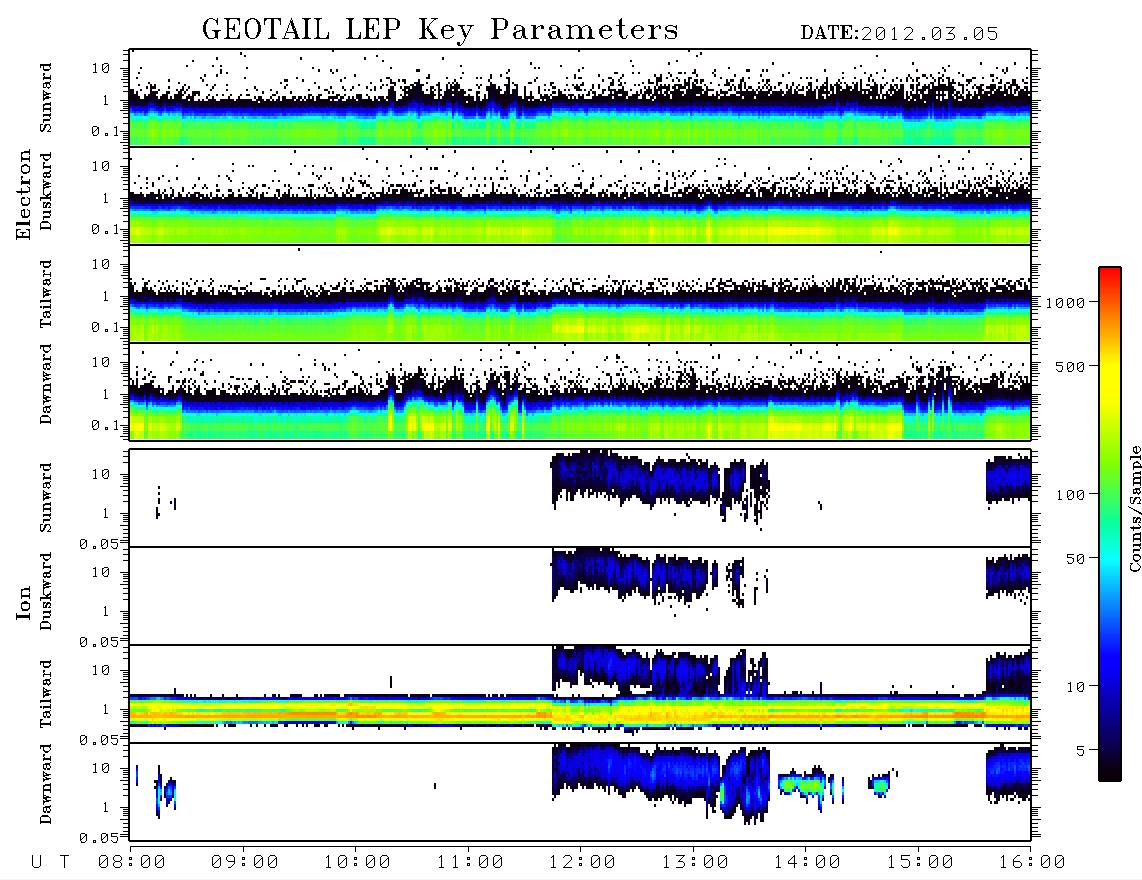Click inside the Electron Tailward spectrogram
Image resolution: width=1142 pixels, height=880 pixels.
click(580, 294)
